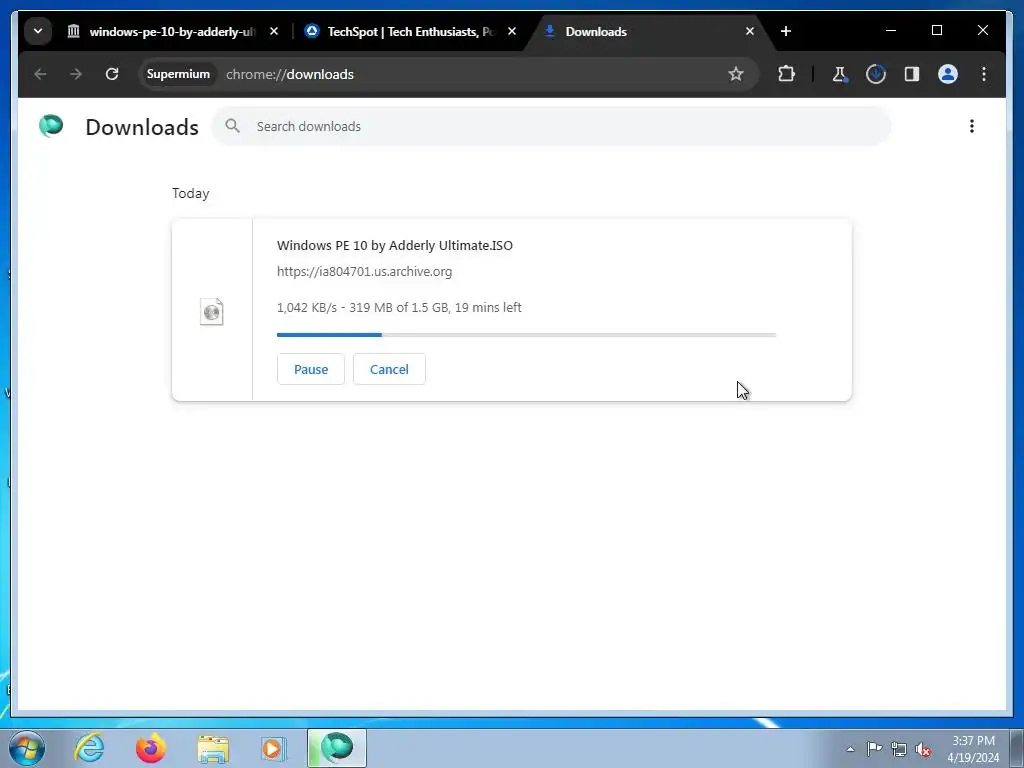Launch Firefox from taskbar

(151, 748)
